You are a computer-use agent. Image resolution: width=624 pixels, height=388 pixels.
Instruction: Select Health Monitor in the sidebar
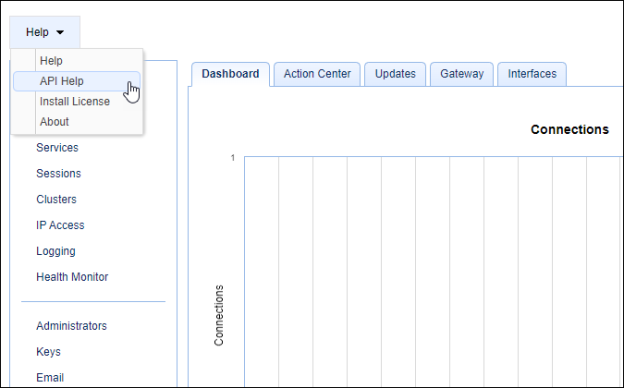click(72, 277)
